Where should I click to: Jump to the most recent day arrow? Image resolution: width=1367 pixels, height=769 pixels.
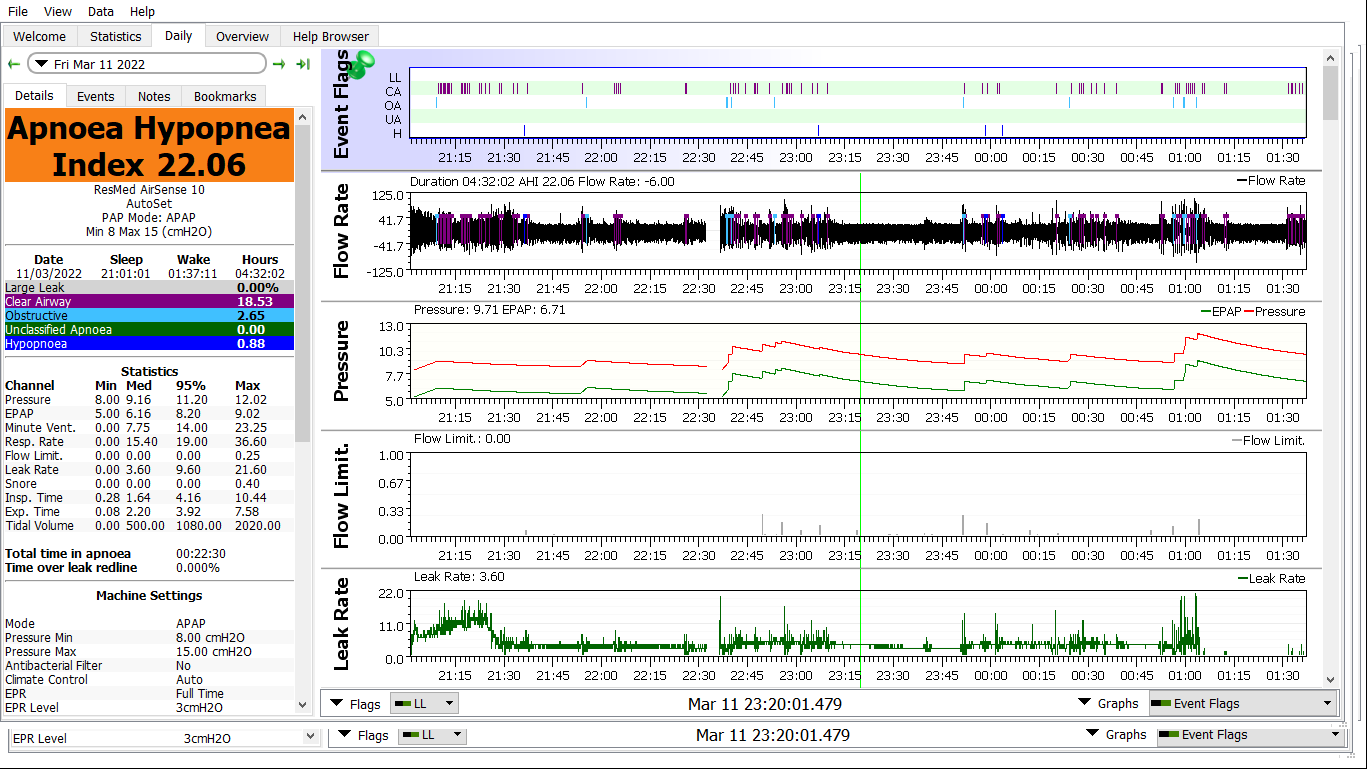[x=302, y=64]
